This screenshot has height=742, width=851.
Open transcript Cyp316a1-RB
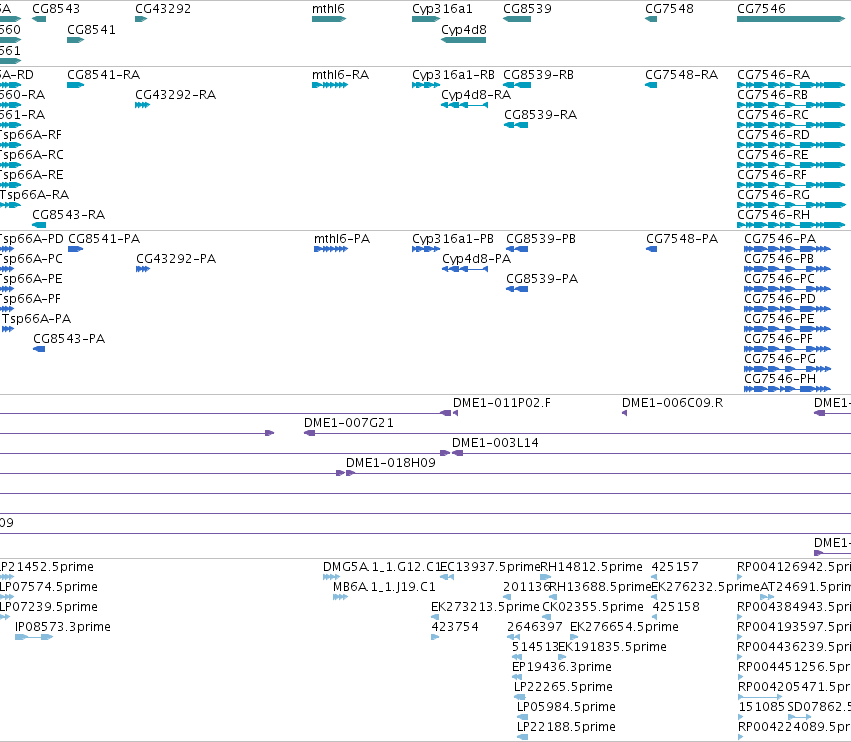click(453, 75)
